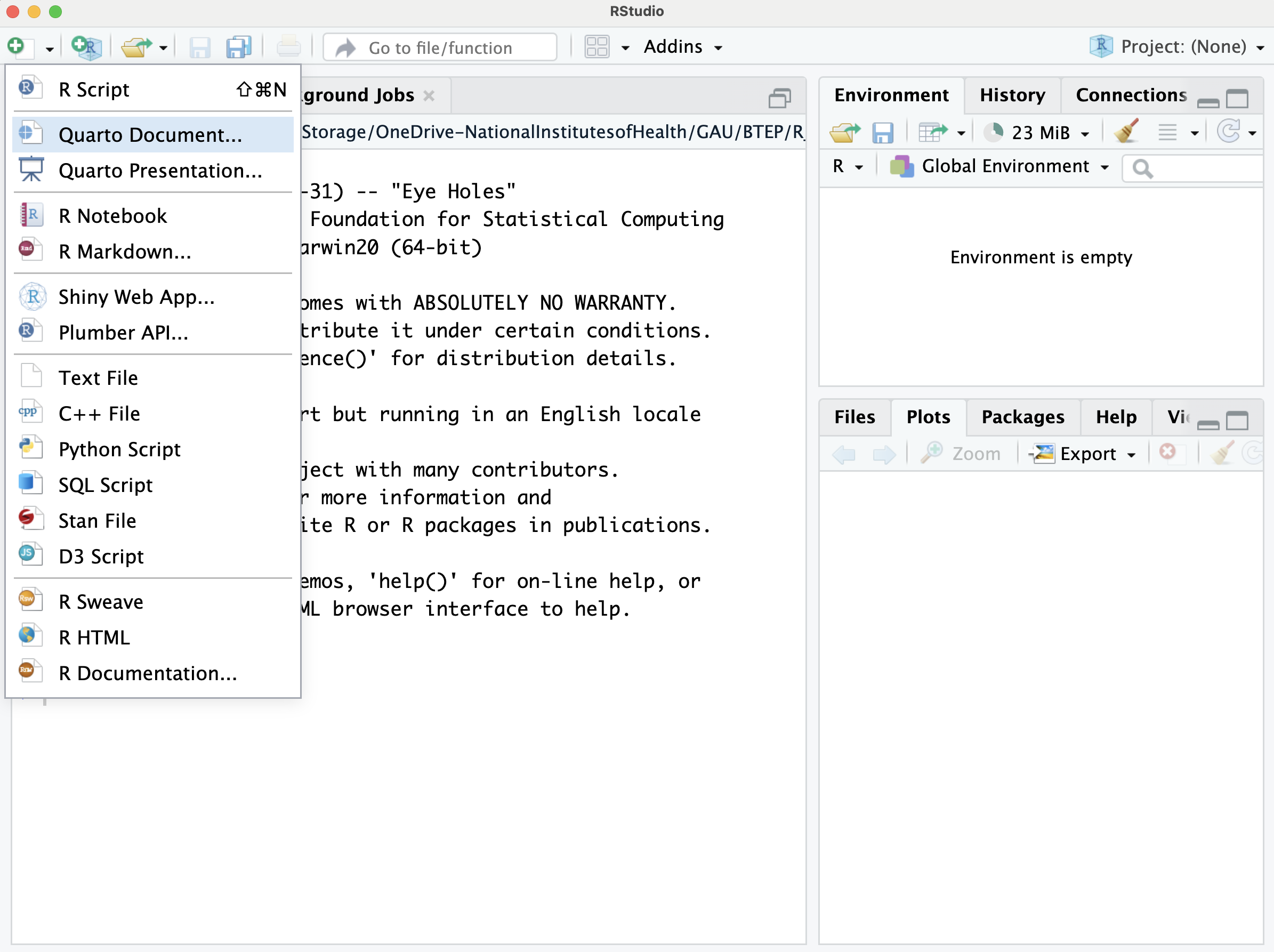Viewport: 1274px width, 952px height.
Task: Expand the Addins dropdown
Action: 683,47
